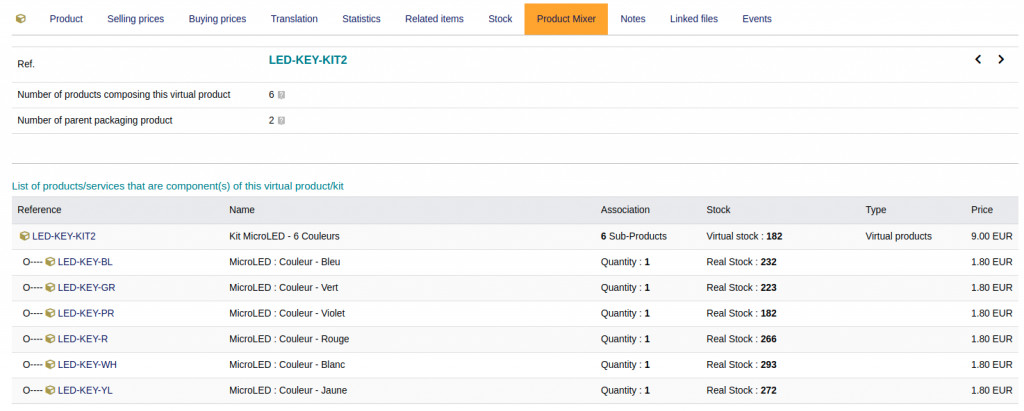Open the Translation tab
The image size is (1024, 411).
[294, 19]
